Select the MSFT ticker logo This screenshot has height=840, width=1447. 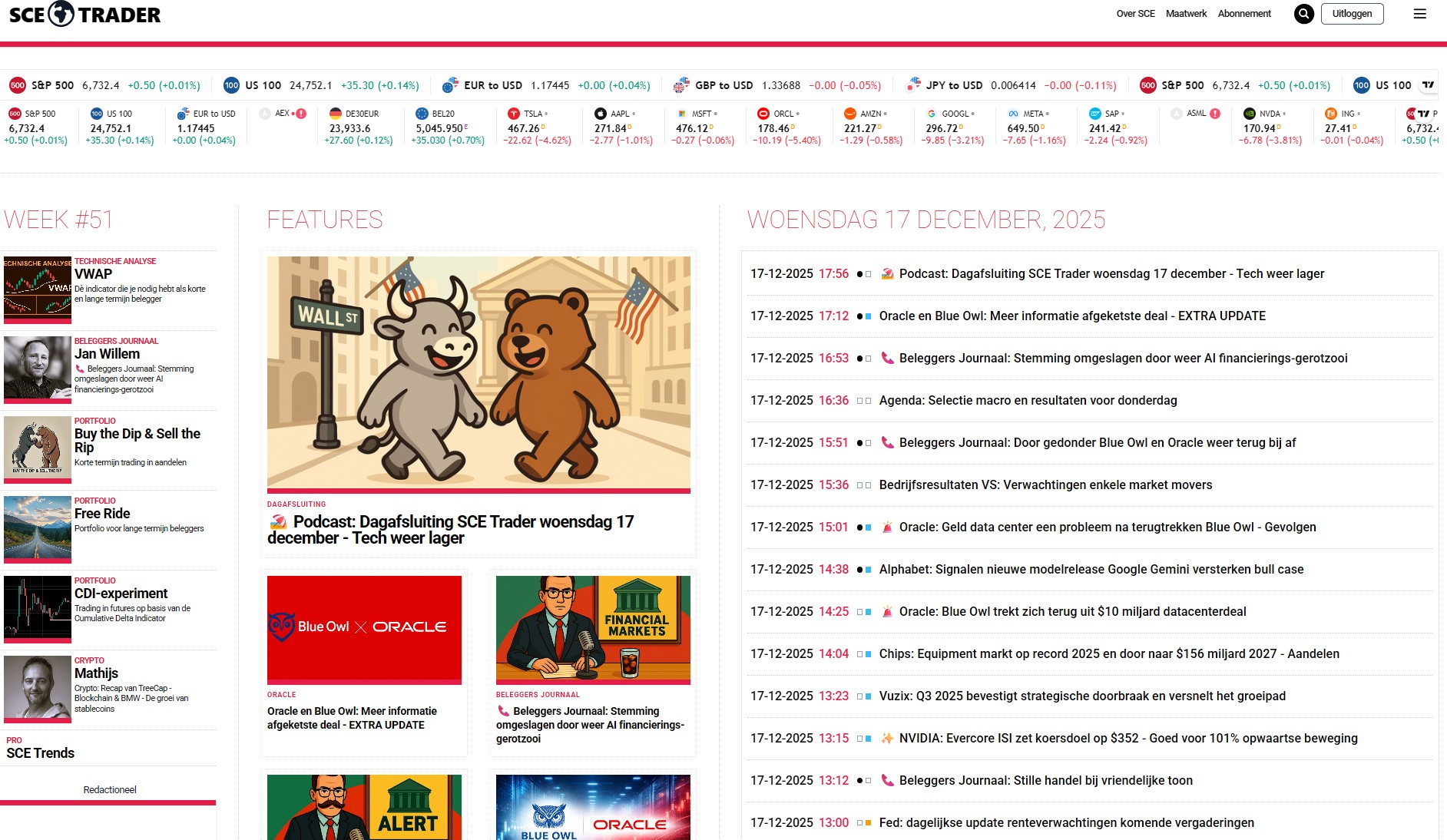[681, 114]
